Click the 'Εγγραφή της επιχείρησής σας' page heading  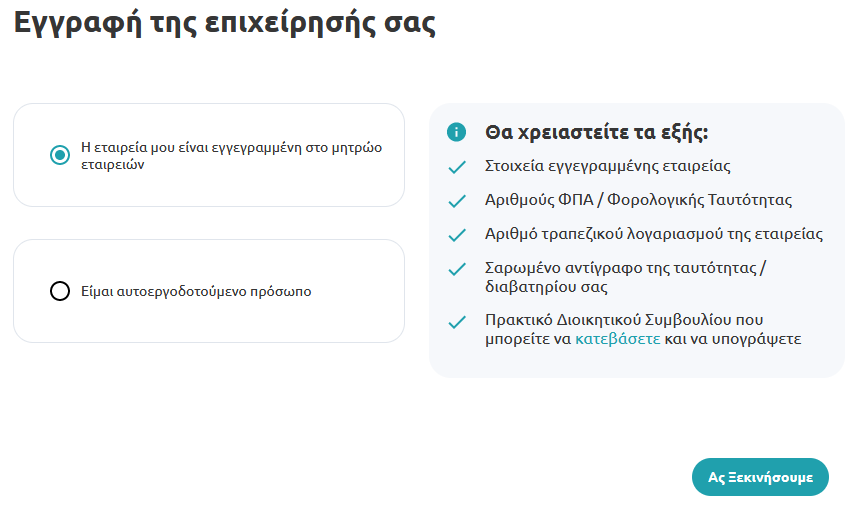point(225,24)
